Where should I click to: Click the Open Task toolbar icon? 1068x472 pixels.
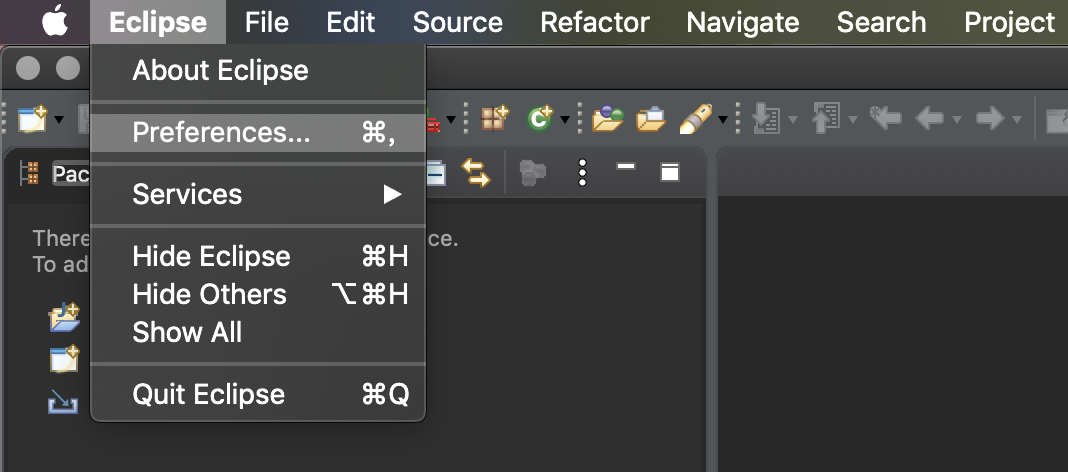pos(650,120)
